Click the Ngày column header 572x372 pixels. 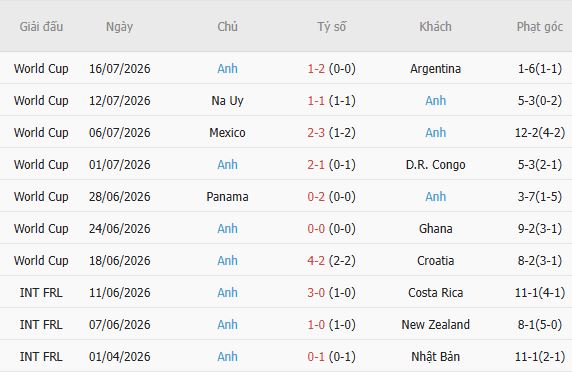(x=119, y=27)
